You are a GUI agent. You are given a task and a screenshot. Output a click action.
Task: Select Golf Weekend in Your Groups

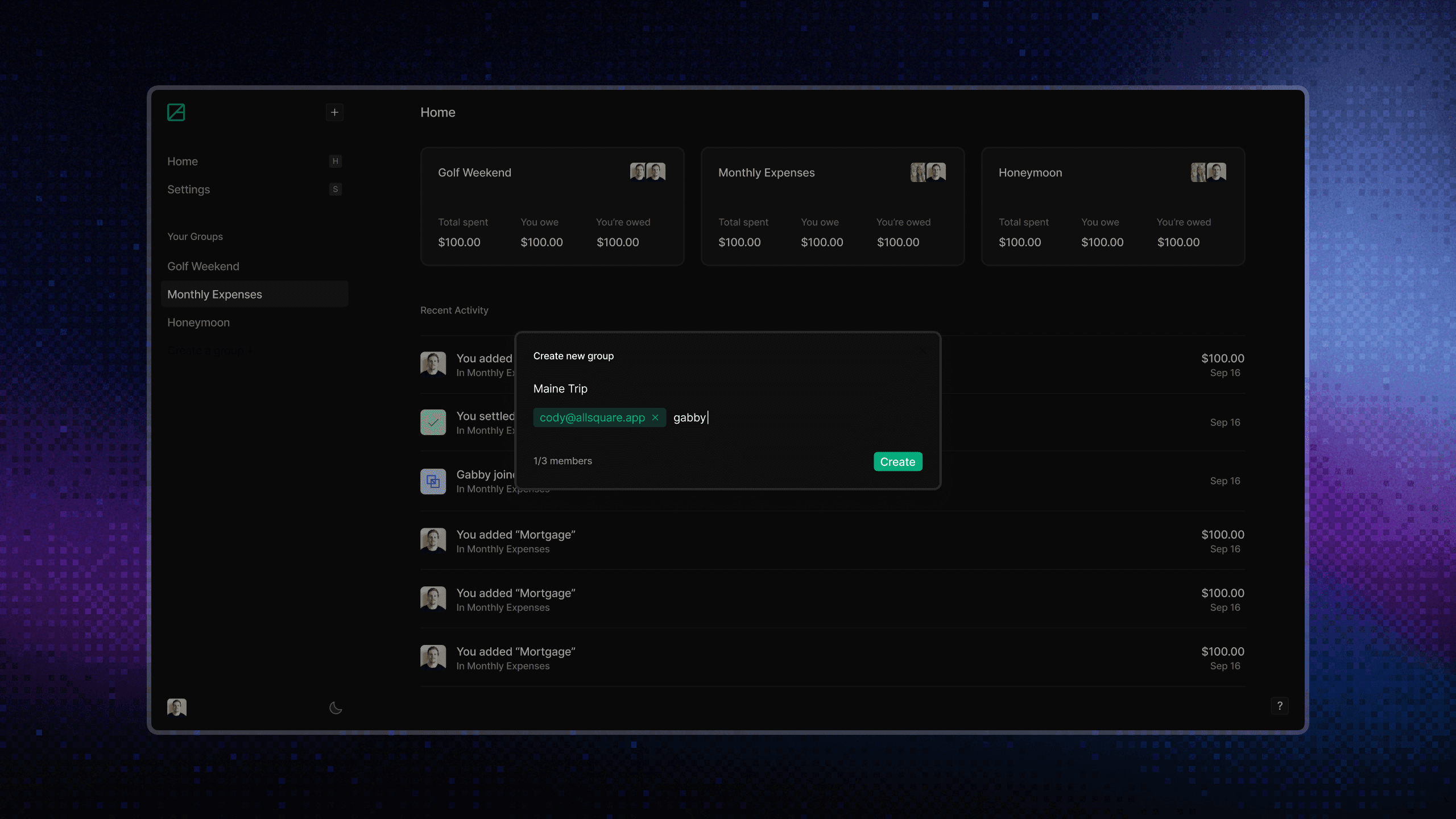pyautogui.click(x=203, y=266)
